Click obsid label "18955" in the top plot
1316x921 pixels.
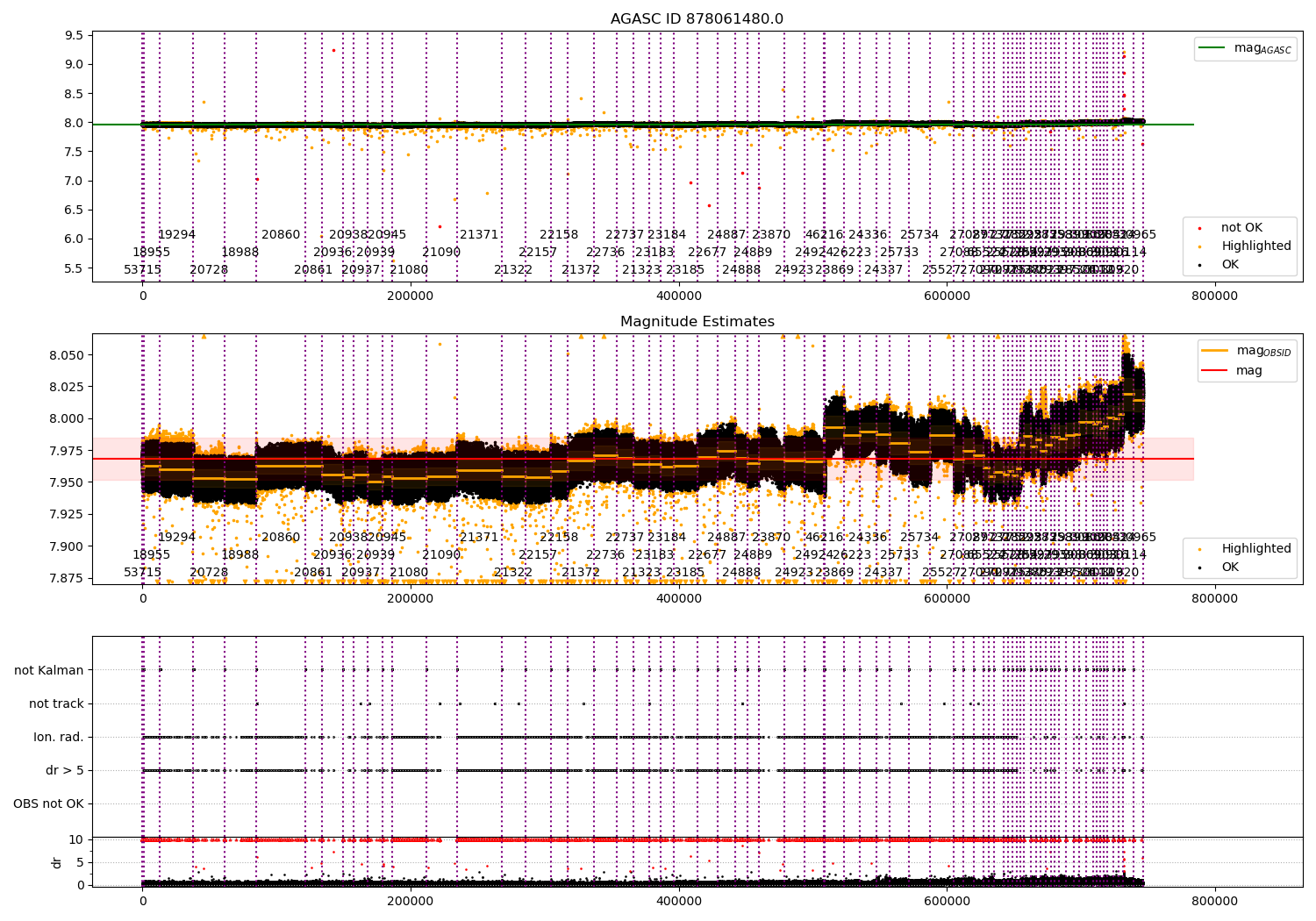152,253
